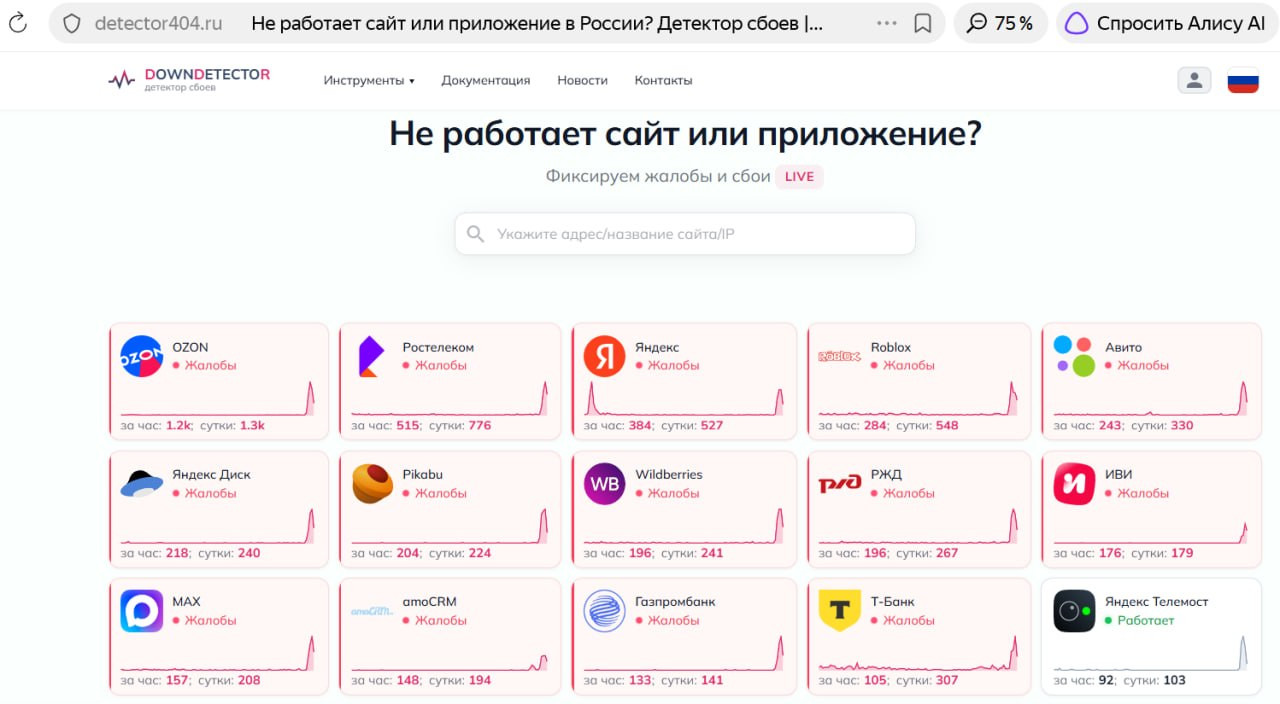Viewport: 1280px width, 704px height.
Task: Click the browser reload icon
Action: point(18,23)
